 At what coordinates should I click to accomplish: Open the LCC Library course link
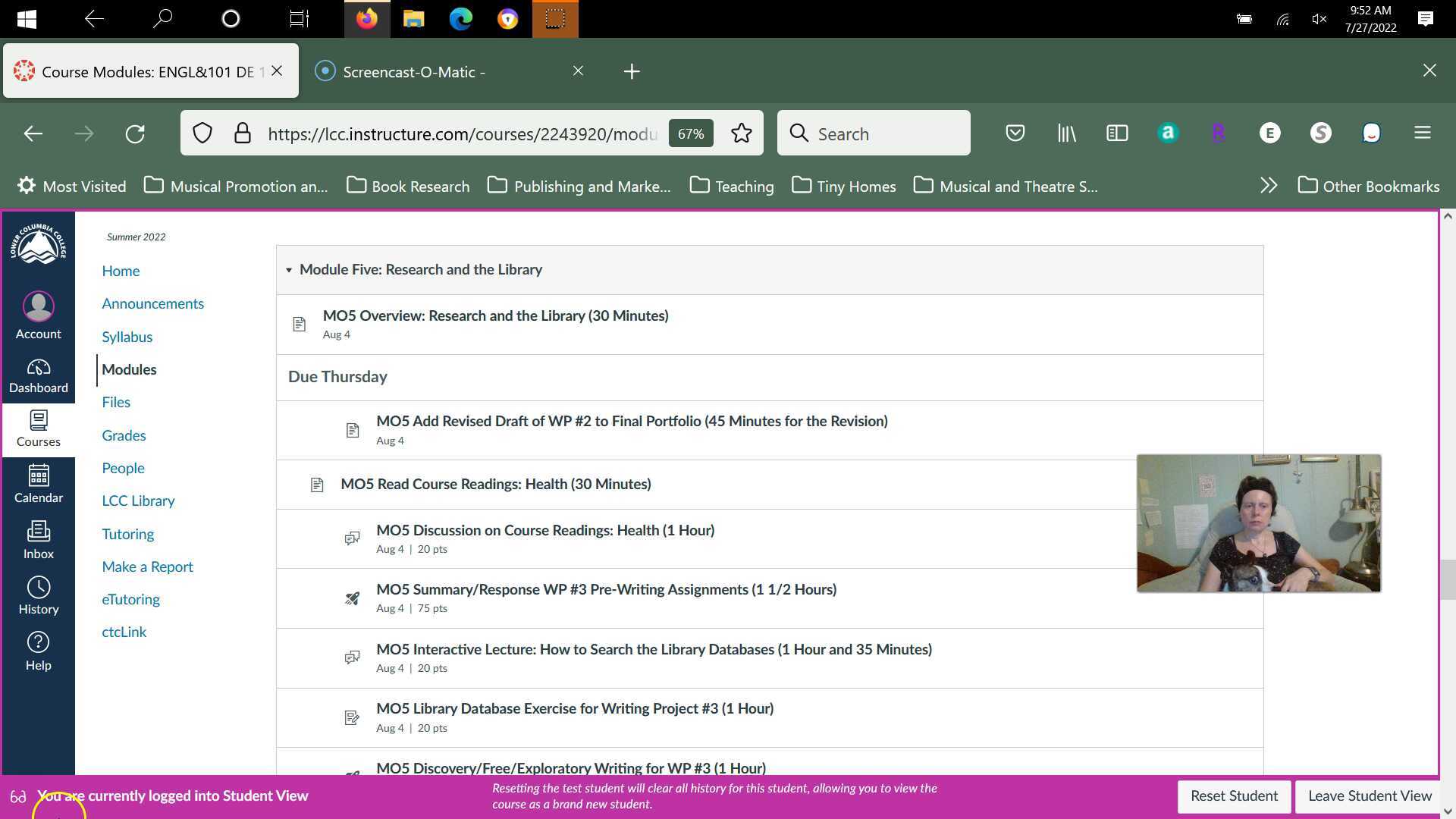tap(138, 500)
